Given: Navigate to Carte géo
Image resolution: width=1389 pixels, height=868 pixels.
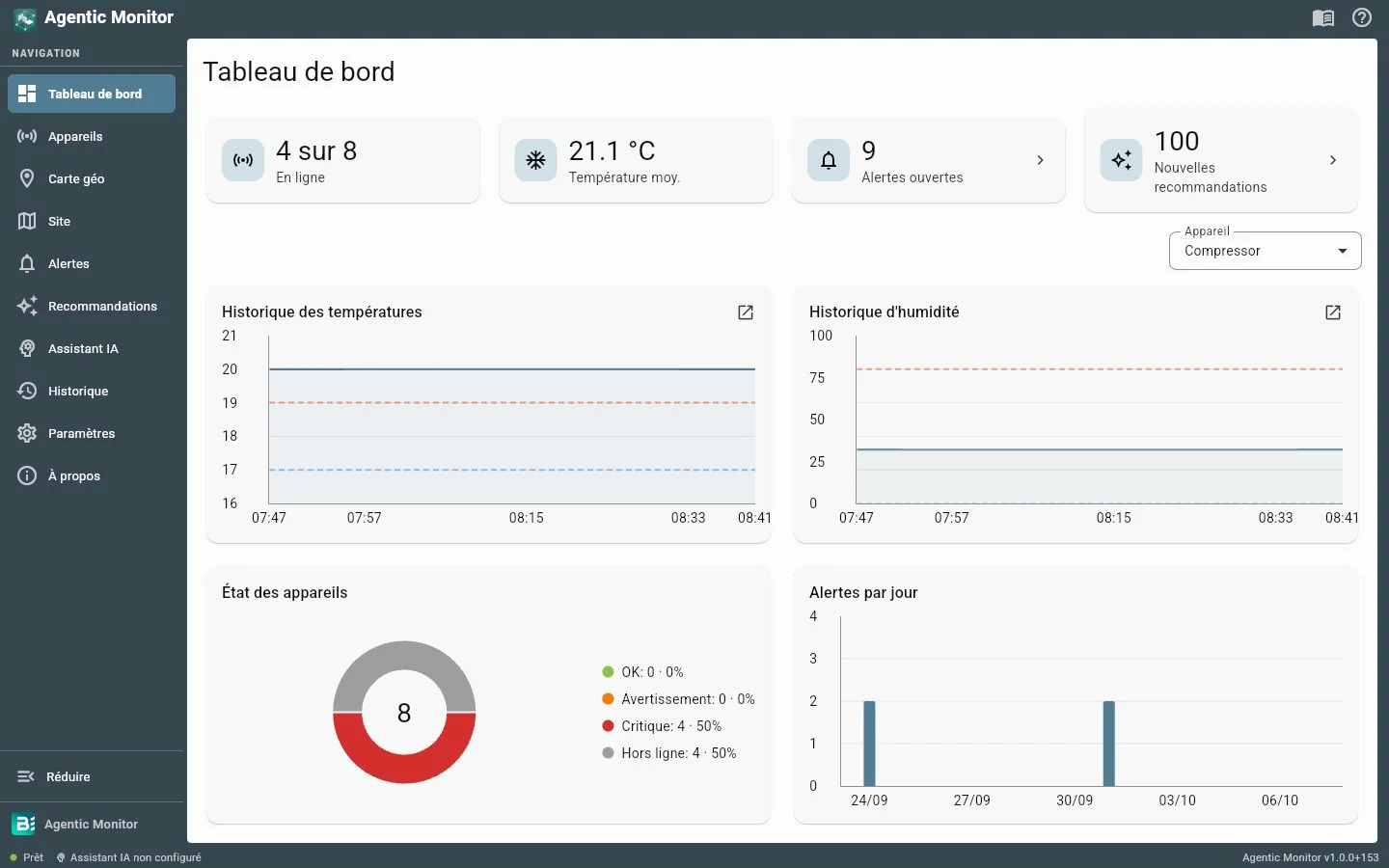Looking at the screenshot, I should point(92,178).
